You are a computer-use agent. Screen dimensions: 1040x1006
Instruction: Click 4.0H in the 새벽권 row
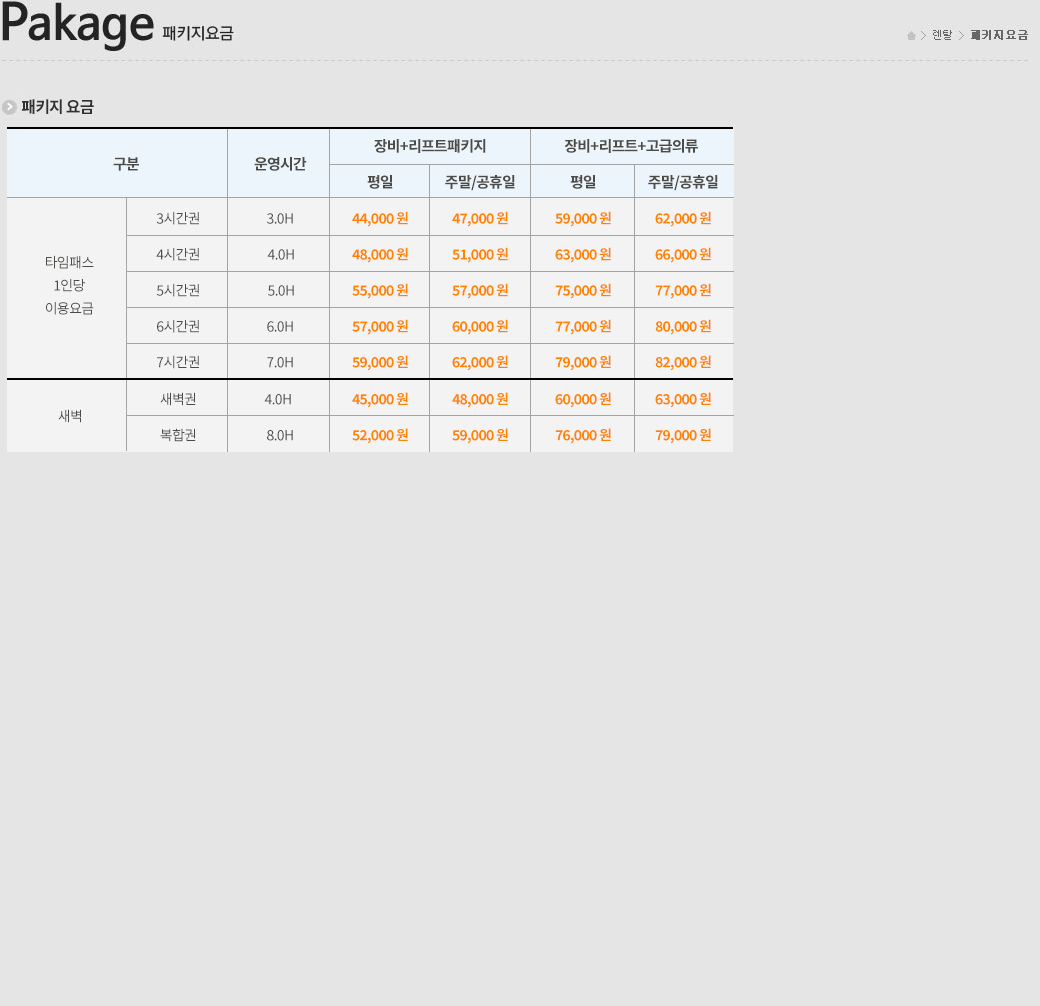[279, 399]
